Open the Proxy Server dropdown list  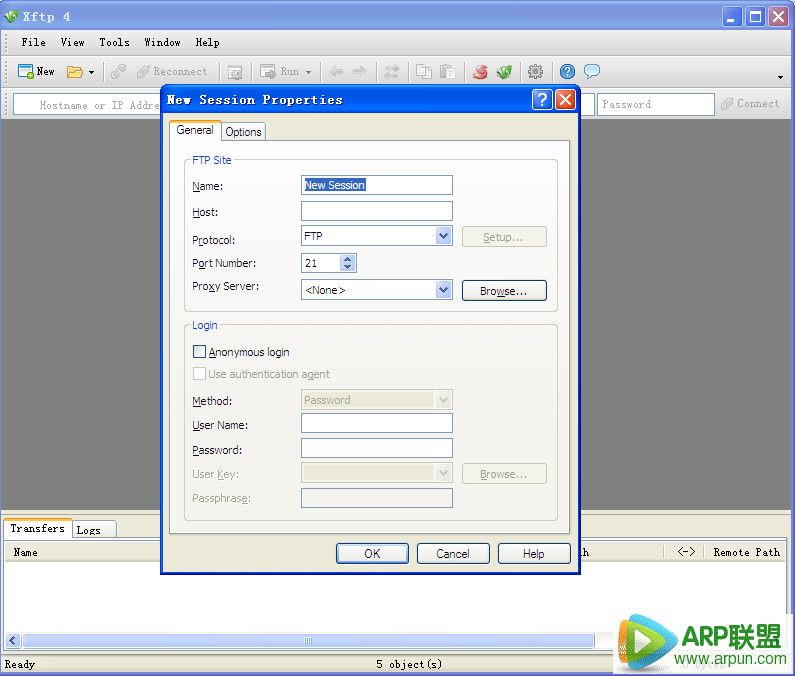[x=444, y=290]
